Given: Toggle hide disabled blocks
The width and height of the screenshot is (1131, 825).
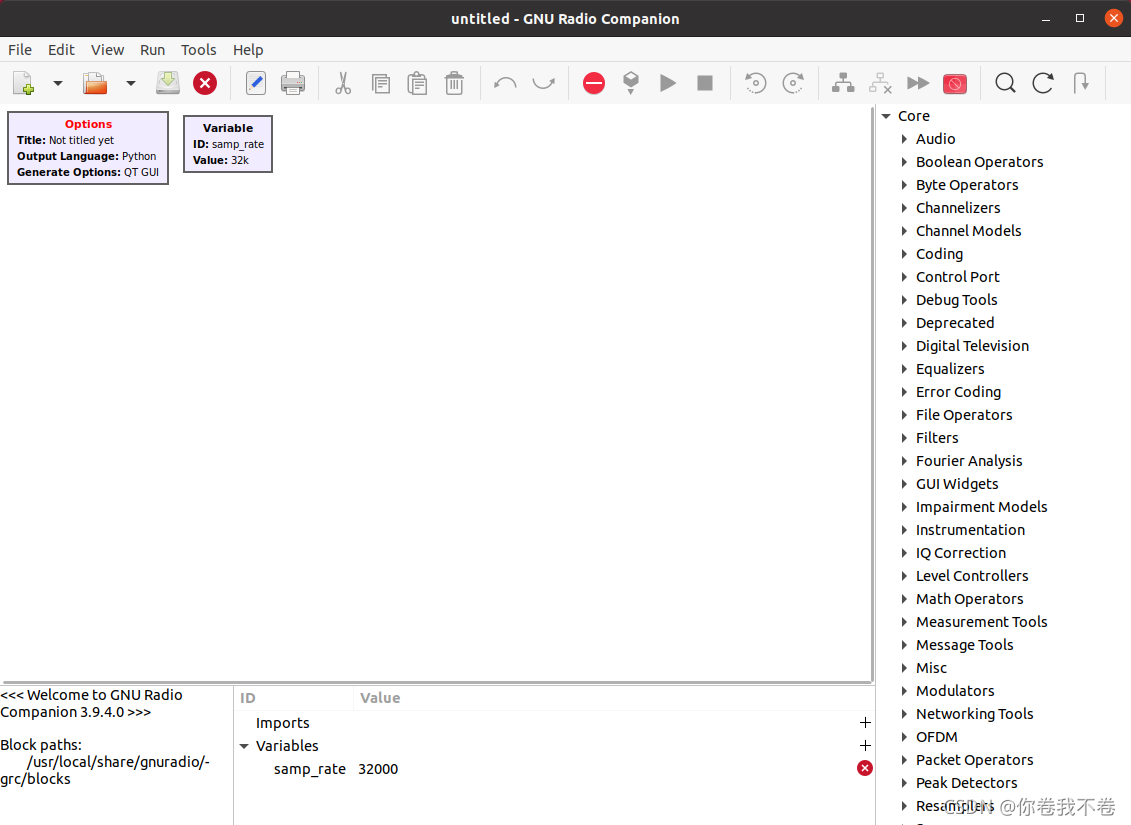Looking at the screenshot, I should click(954, 84).
